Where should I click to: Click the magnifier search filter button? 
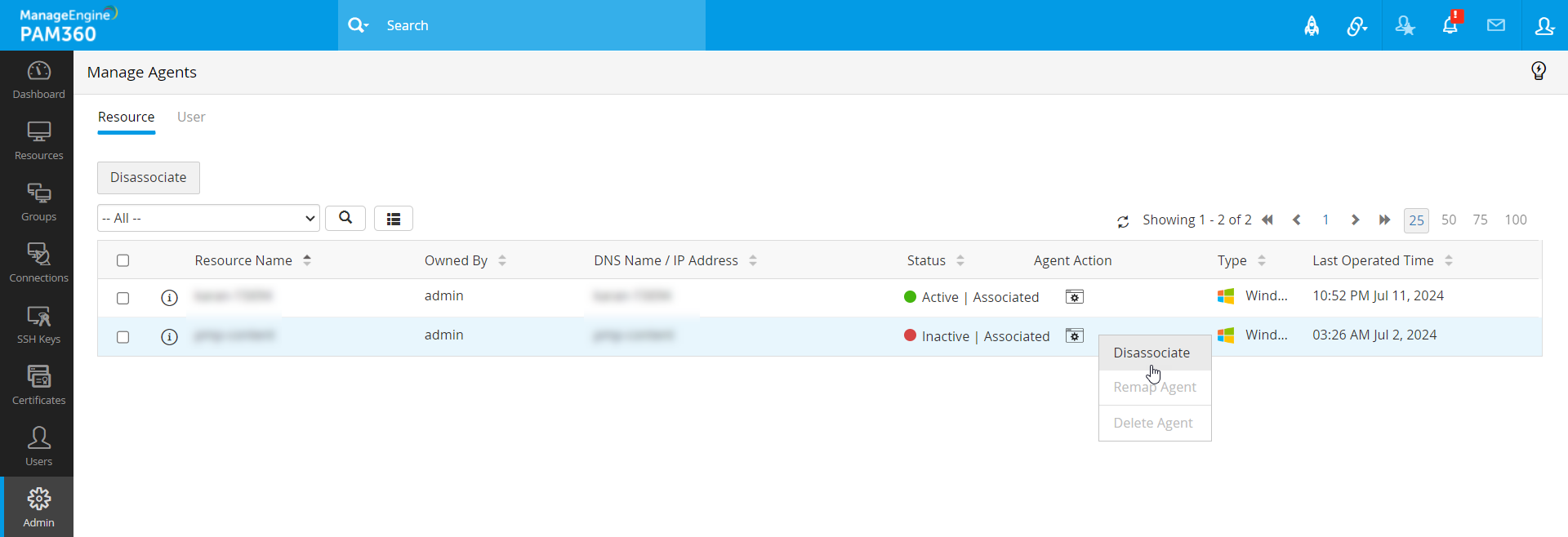(345, 218)
